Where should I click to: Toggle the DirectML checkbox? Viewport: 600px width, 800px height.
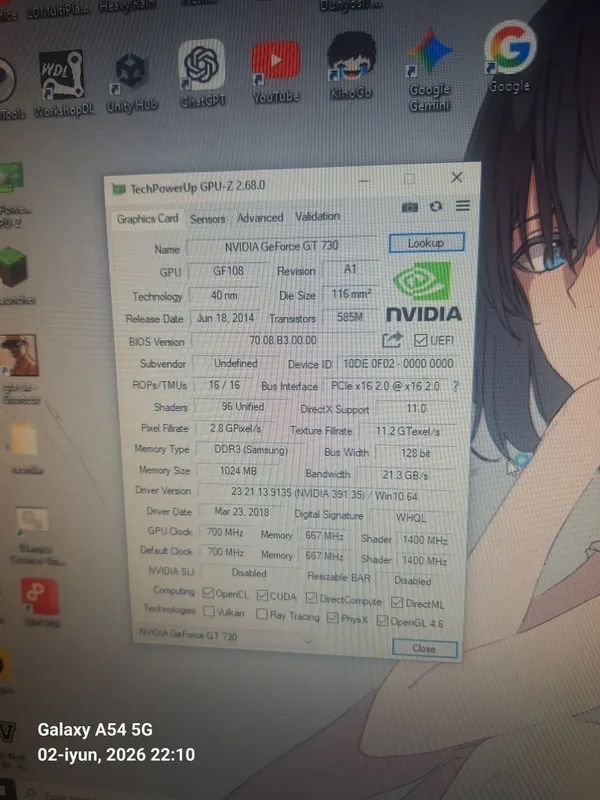(x=396, y=603)
